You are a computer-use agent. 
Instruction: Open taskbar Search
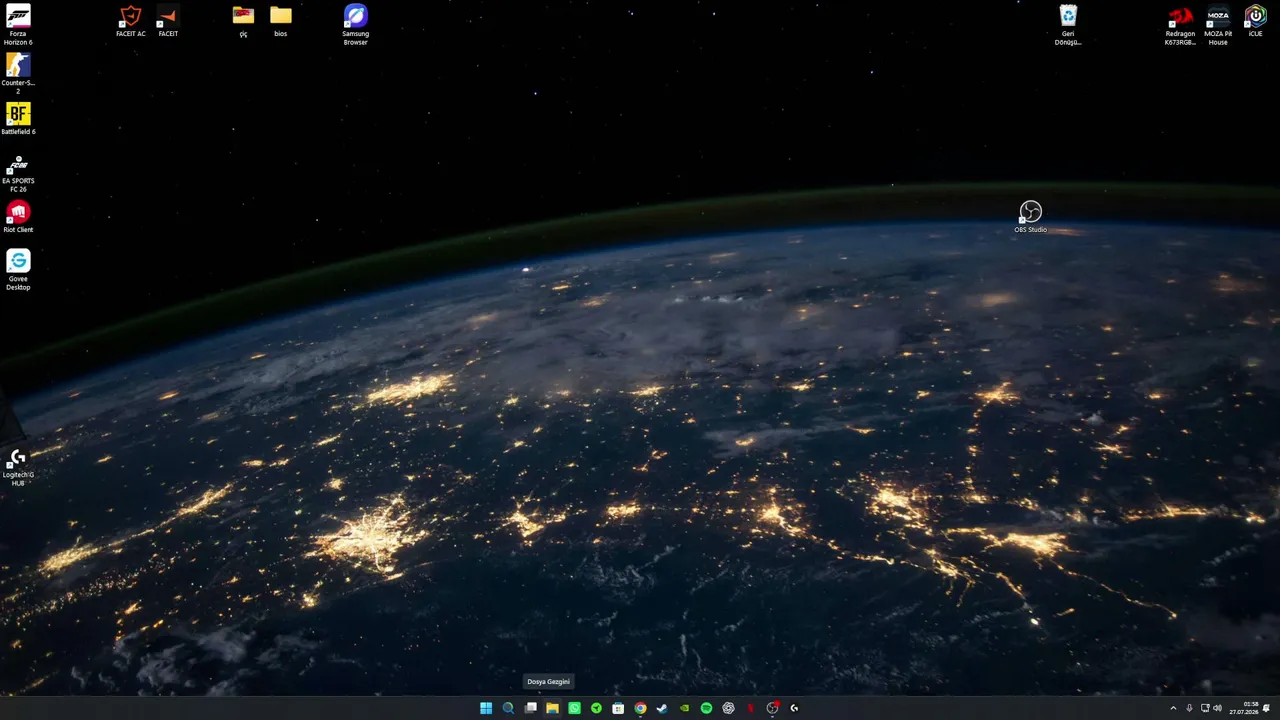pos(508,708)
